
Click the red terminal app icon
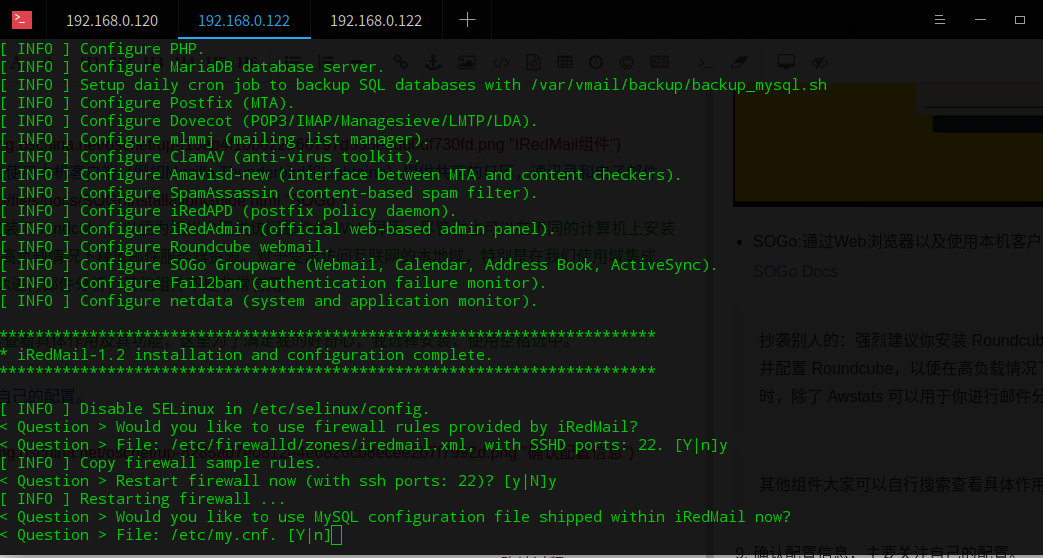pos(21,20)
